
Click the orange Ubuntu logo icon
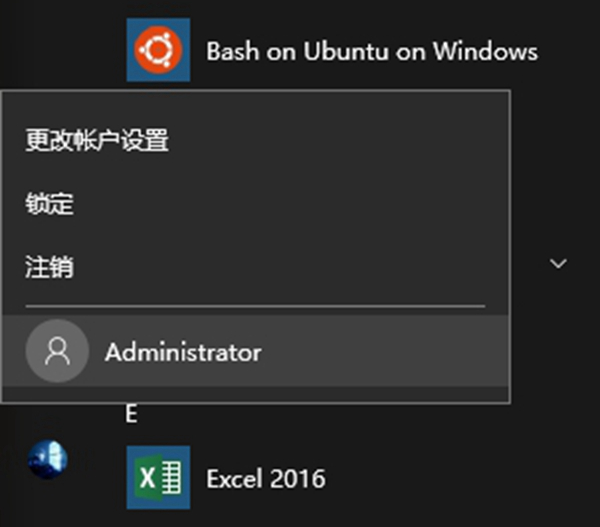pyautogui.click(x=158, y=50)
